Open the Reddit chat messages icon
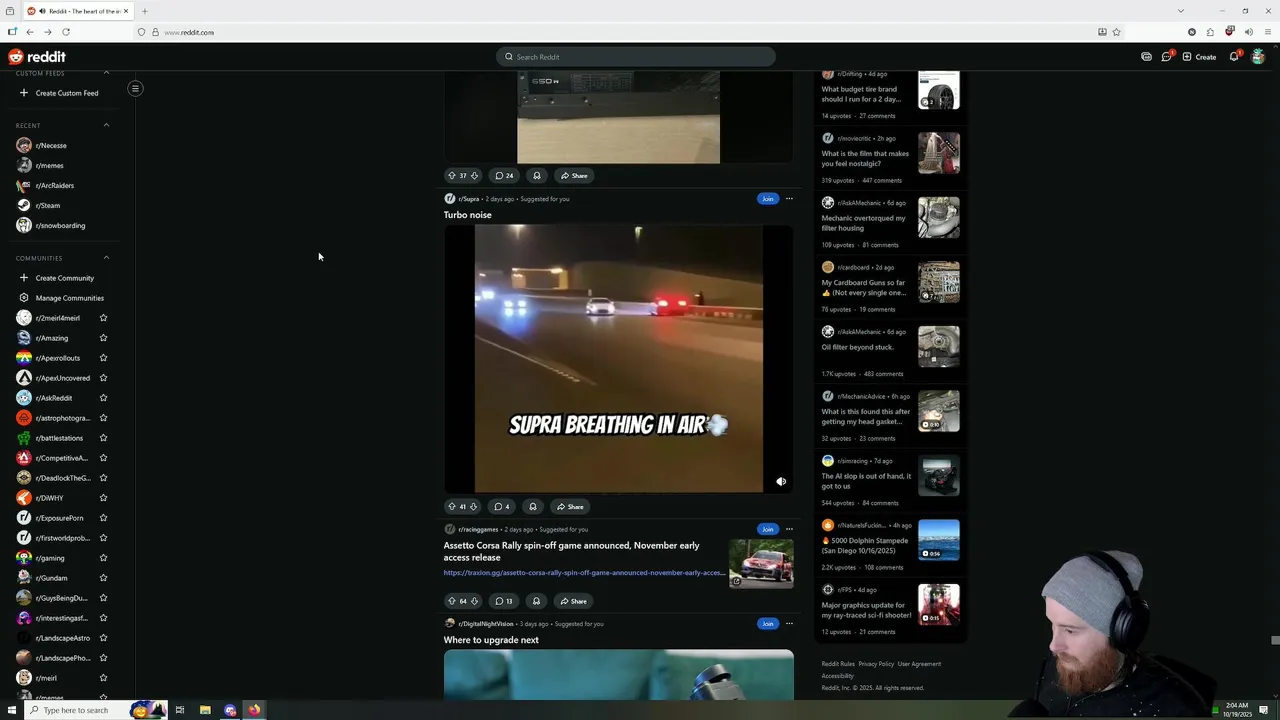The width and height of the screenshot is (1280, 720). coord(1166,57)
